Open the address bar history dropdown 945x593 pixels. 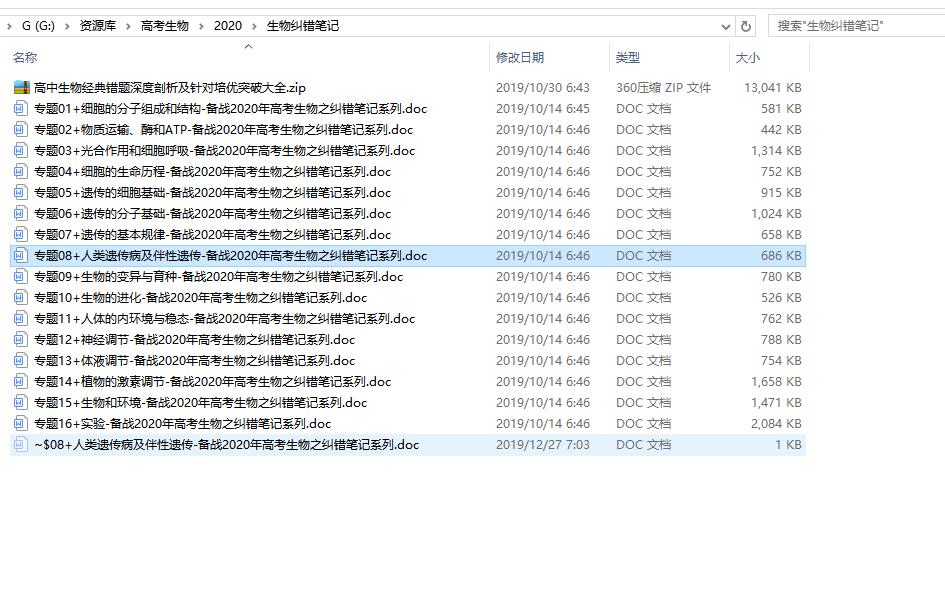(726, 27)
